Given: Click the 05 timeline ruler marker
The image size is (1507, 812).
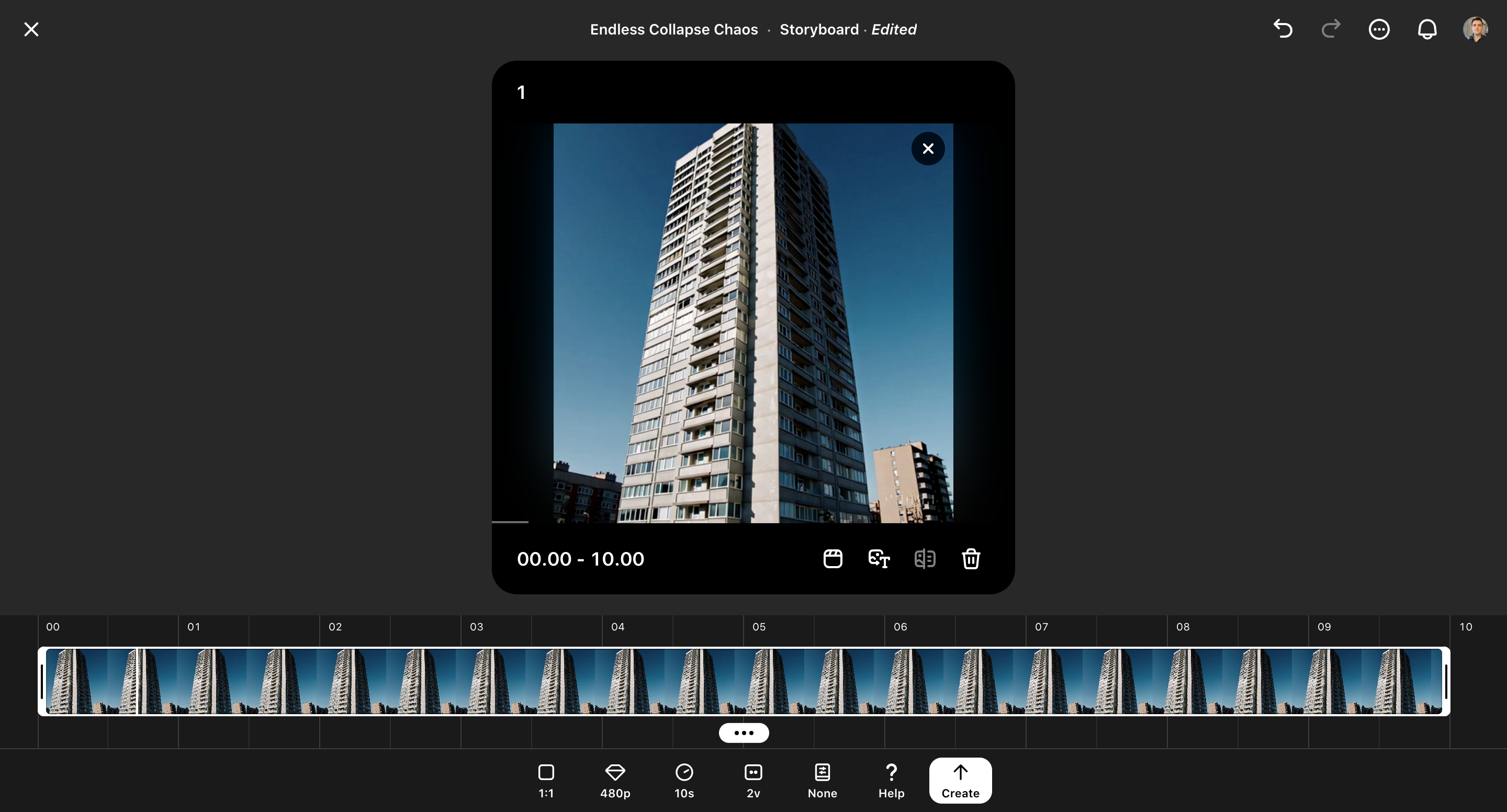Looking at the screenshot, I should pos(759,627).
